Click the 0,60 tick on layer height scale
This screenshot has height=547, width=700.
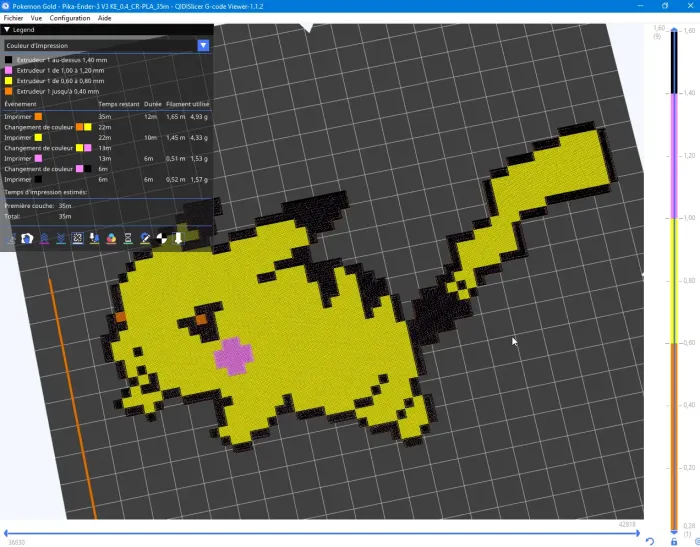pyautogui.click(x=688, y=343)
